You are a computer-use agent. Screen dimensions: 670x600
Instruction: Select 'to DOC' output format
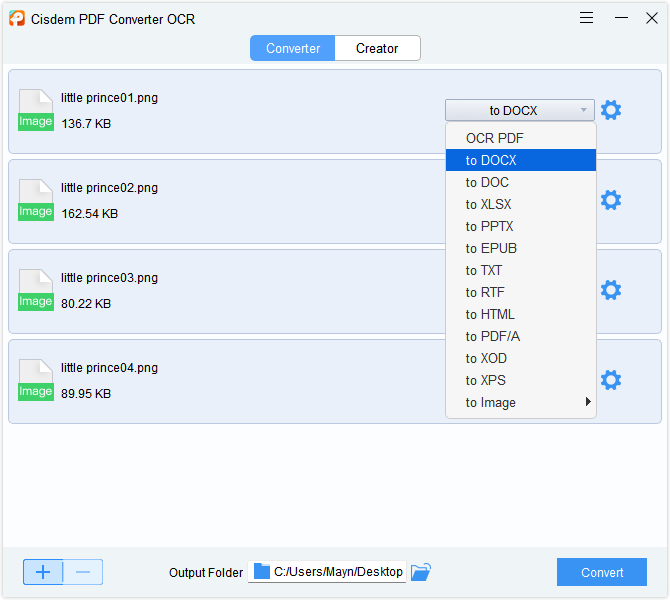(x=520, y=182)
